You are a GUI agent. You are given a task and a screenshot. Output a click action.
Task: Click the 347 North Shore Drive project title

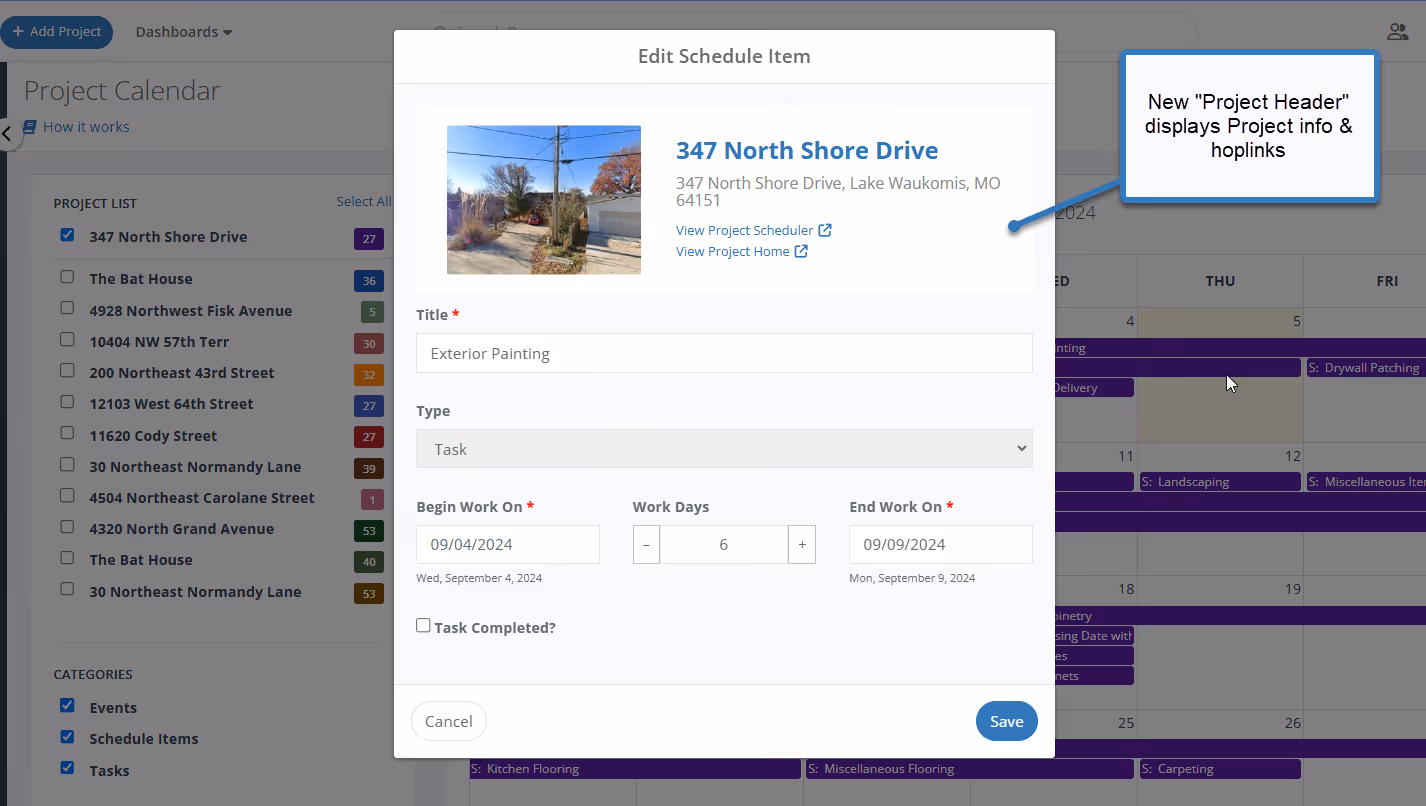click(x=807, y=151)
